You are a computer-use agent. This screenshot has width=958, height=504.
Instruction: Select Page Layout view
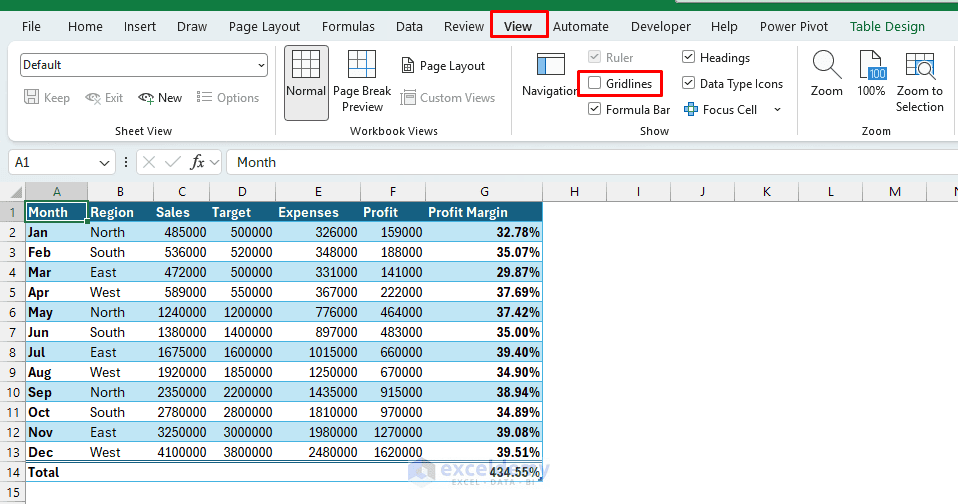(443, 65)
